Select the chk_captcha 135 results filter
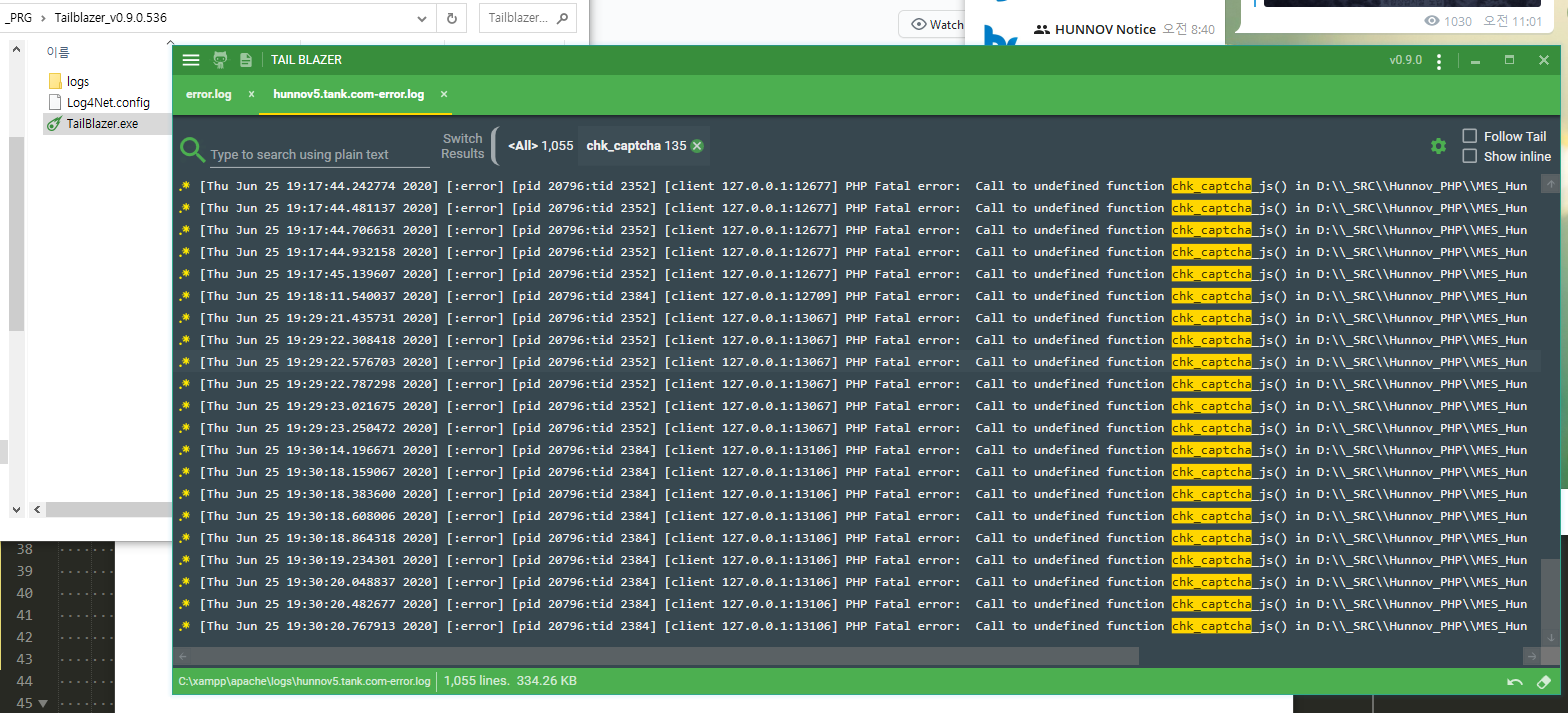1568x713 pixels. click(x=636, y=146)
